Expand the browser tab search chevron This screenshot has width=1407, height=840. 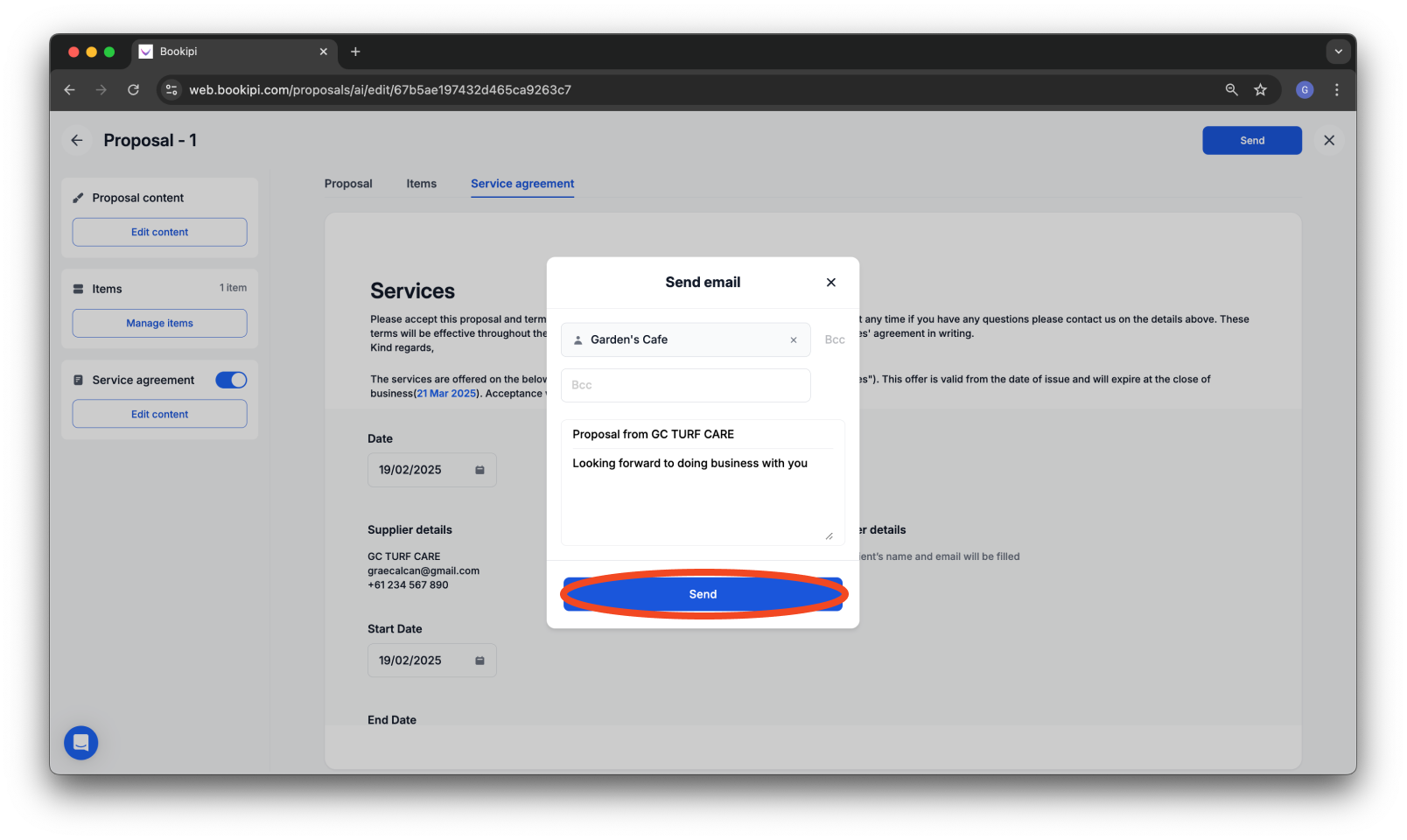[x=1338, y=52]
